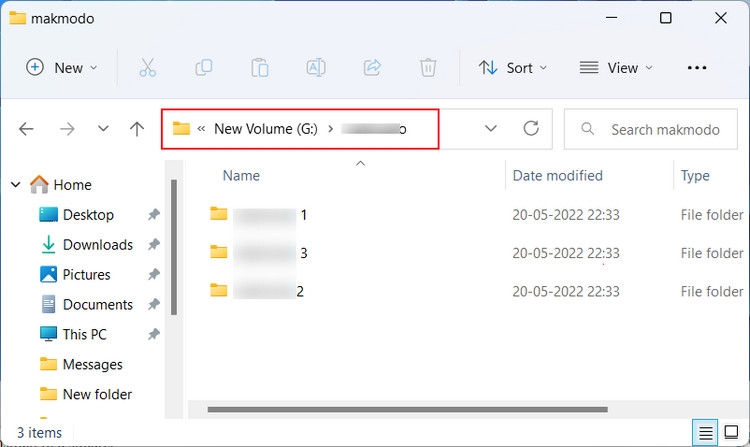Open Home in navigation pane
This screenshot has width=750, height=447.
[61, 185]
